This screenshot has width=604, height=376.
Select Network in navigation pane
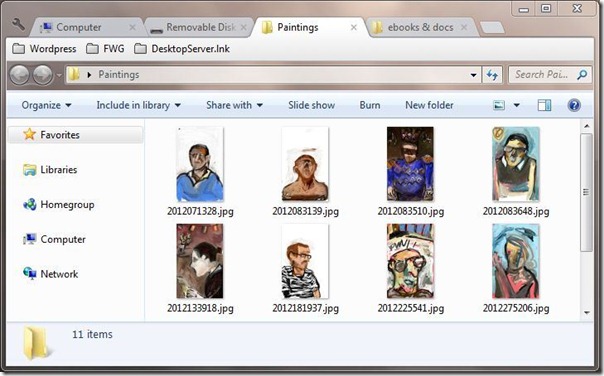(x=50, y=274)
